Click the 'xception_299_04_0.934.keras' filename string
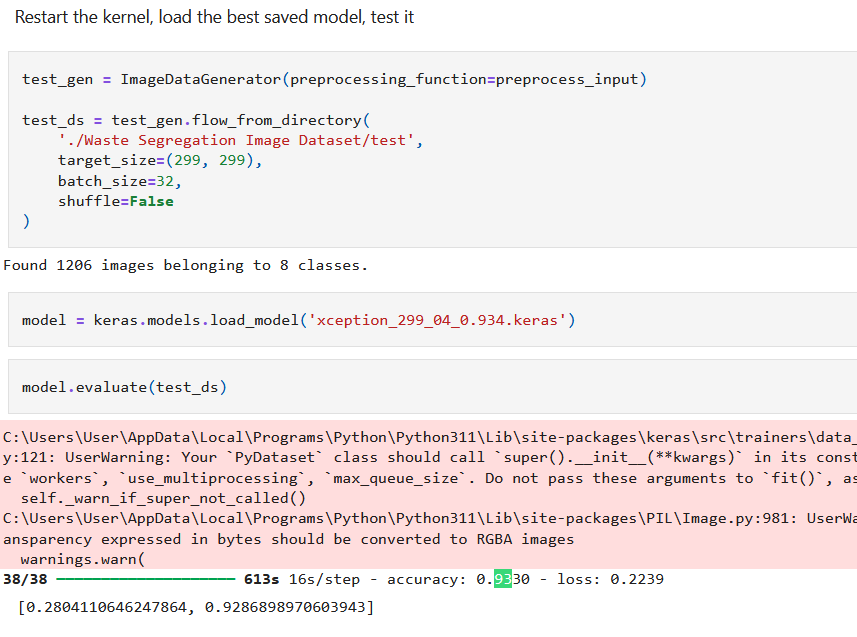This screenshot has width=857, height=637. click(x=437, y=320)
